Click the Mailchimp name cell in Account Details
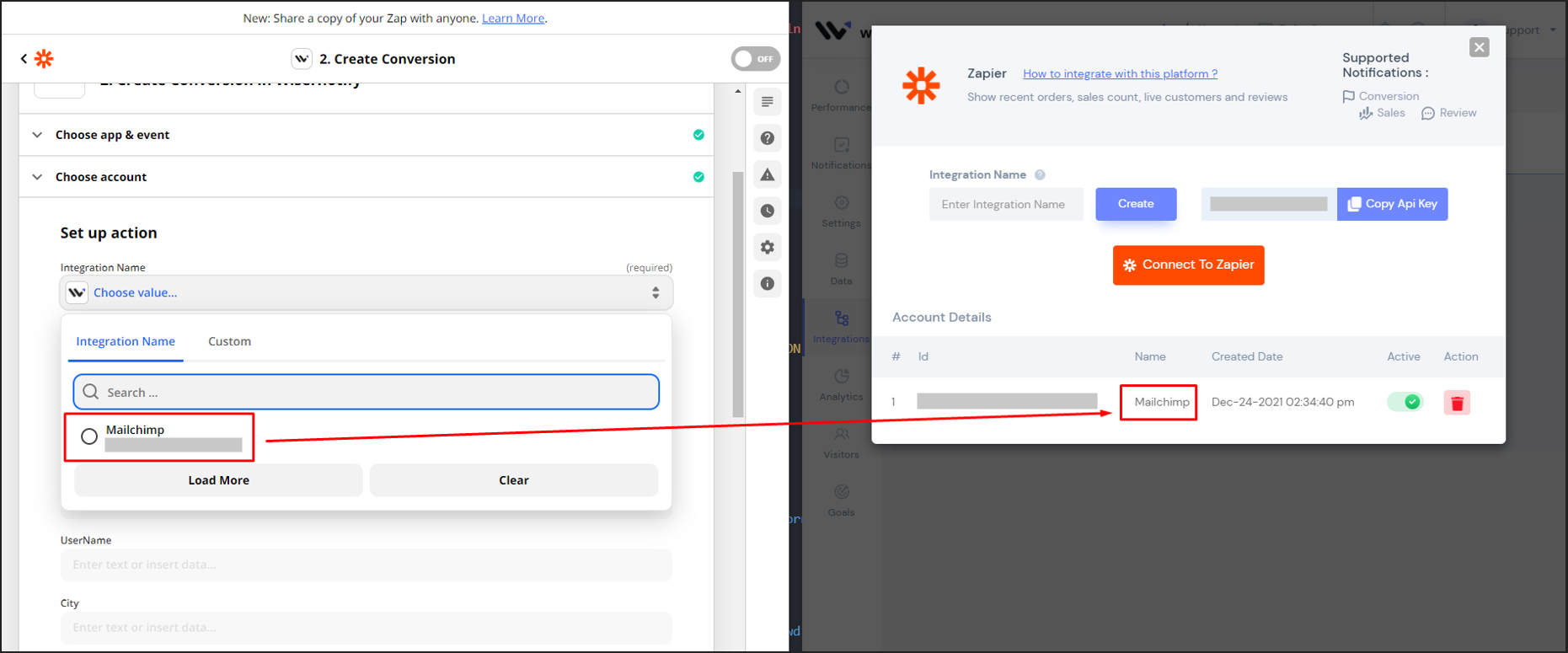This screenshot has height=653, width=1568. pos(1161,402)
